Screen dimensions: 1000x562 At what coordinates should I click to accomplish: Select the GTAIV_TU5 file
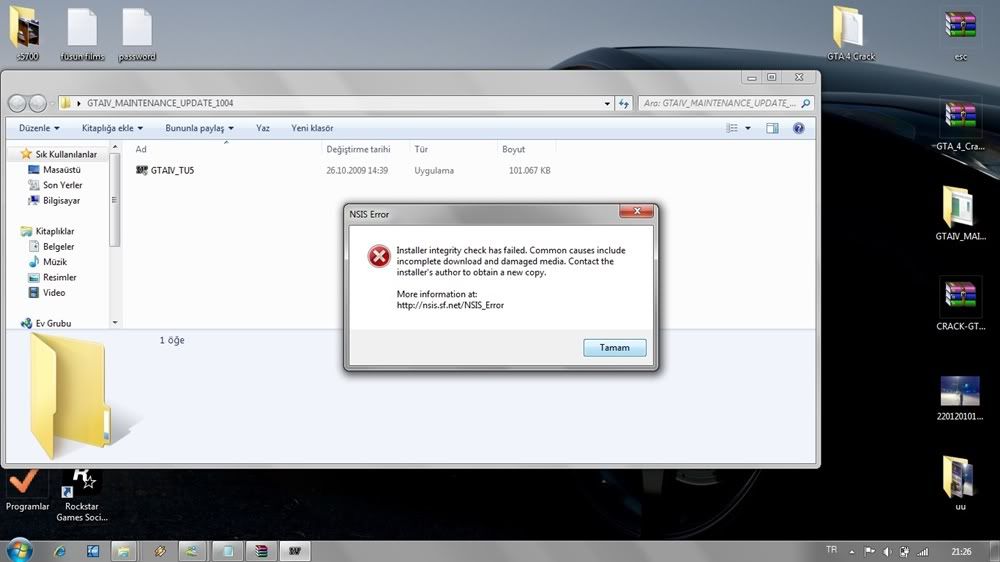(166, 170)
